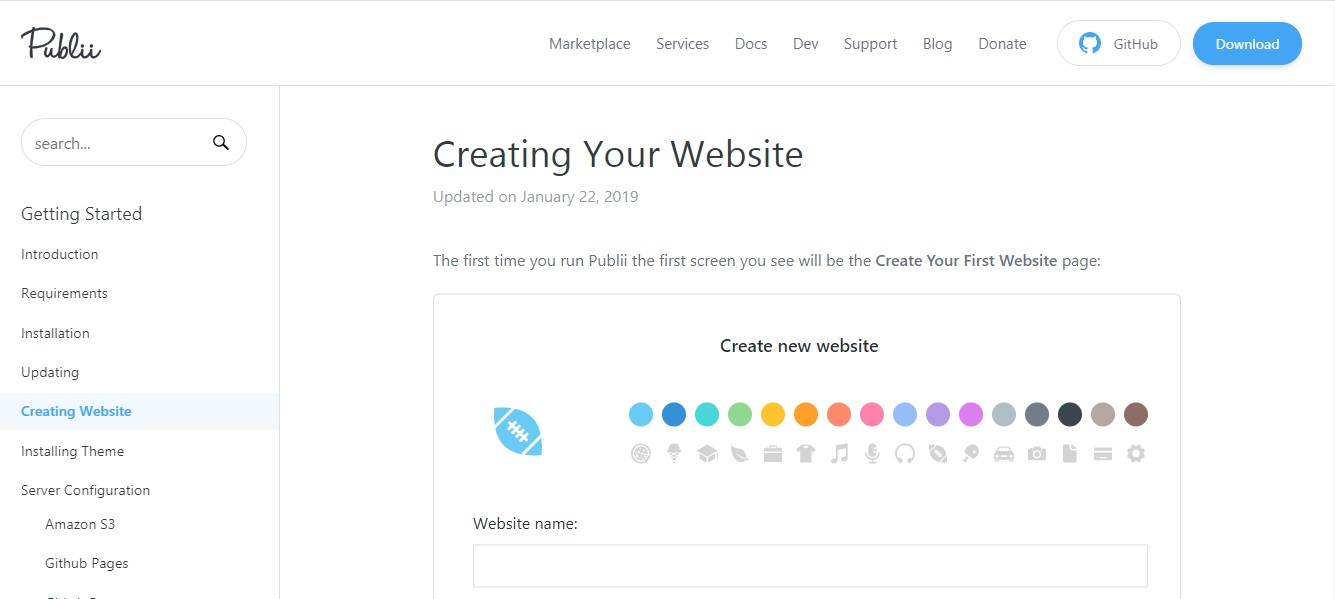Select the pizza avatar icon
This screenshot has width=1335, height=599.
point(640,452)
